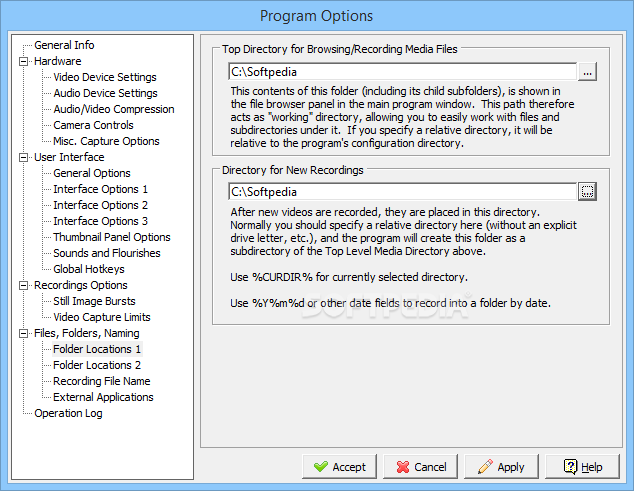Open Video Device Settings
Image resolution: width=634 pixels, height=491 pixels.
tap(105, 77)
